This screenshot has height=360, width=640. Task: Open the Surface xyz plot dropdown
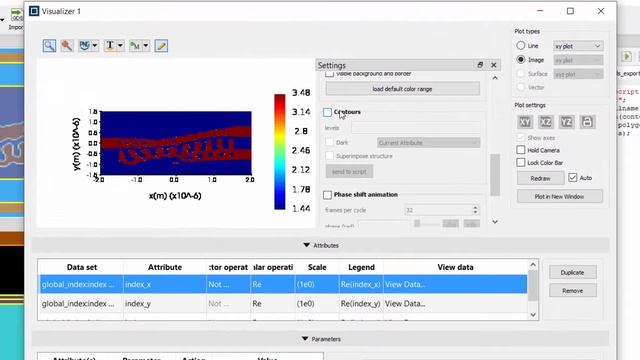[x=578, y=74]
